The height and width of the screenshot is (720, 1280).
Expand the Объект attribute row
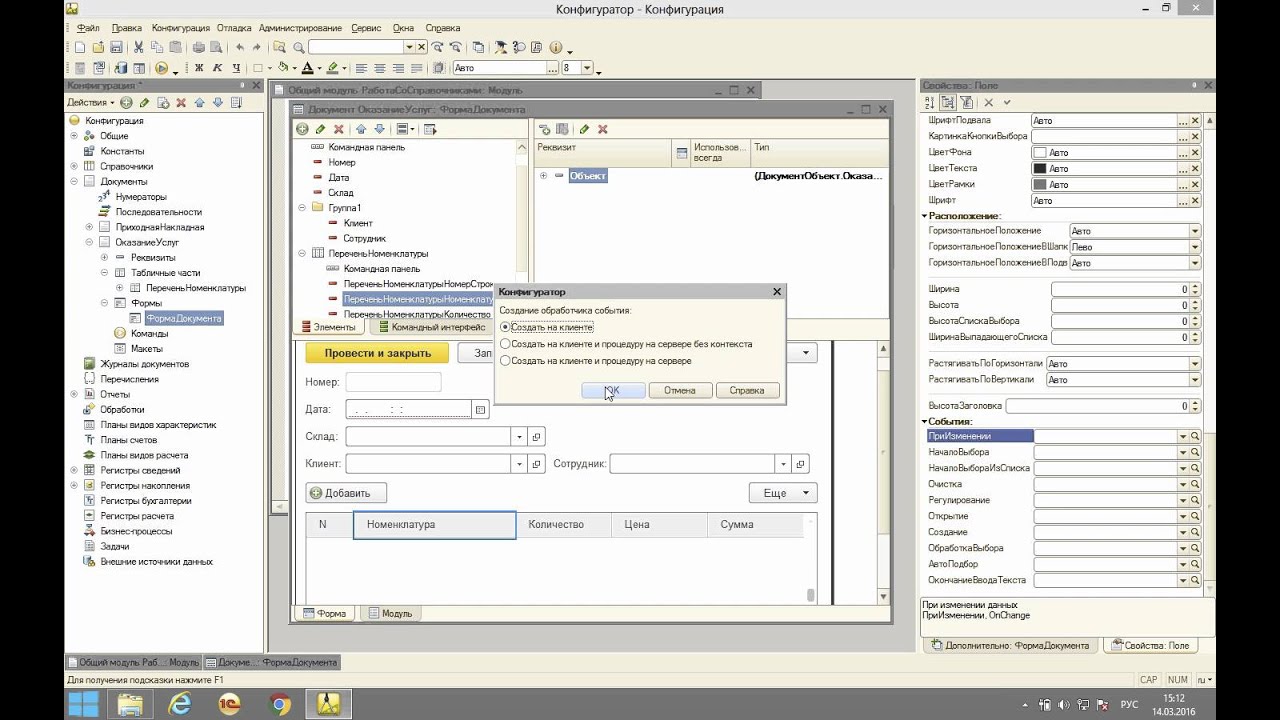pyautogui.click(x=544, y=175)
